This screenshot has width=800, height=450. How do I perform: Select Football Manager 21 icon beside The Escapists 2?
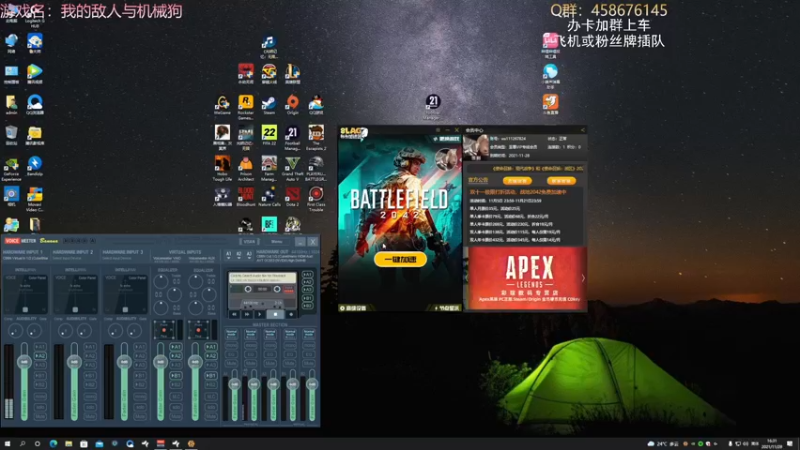coord(292,137)
